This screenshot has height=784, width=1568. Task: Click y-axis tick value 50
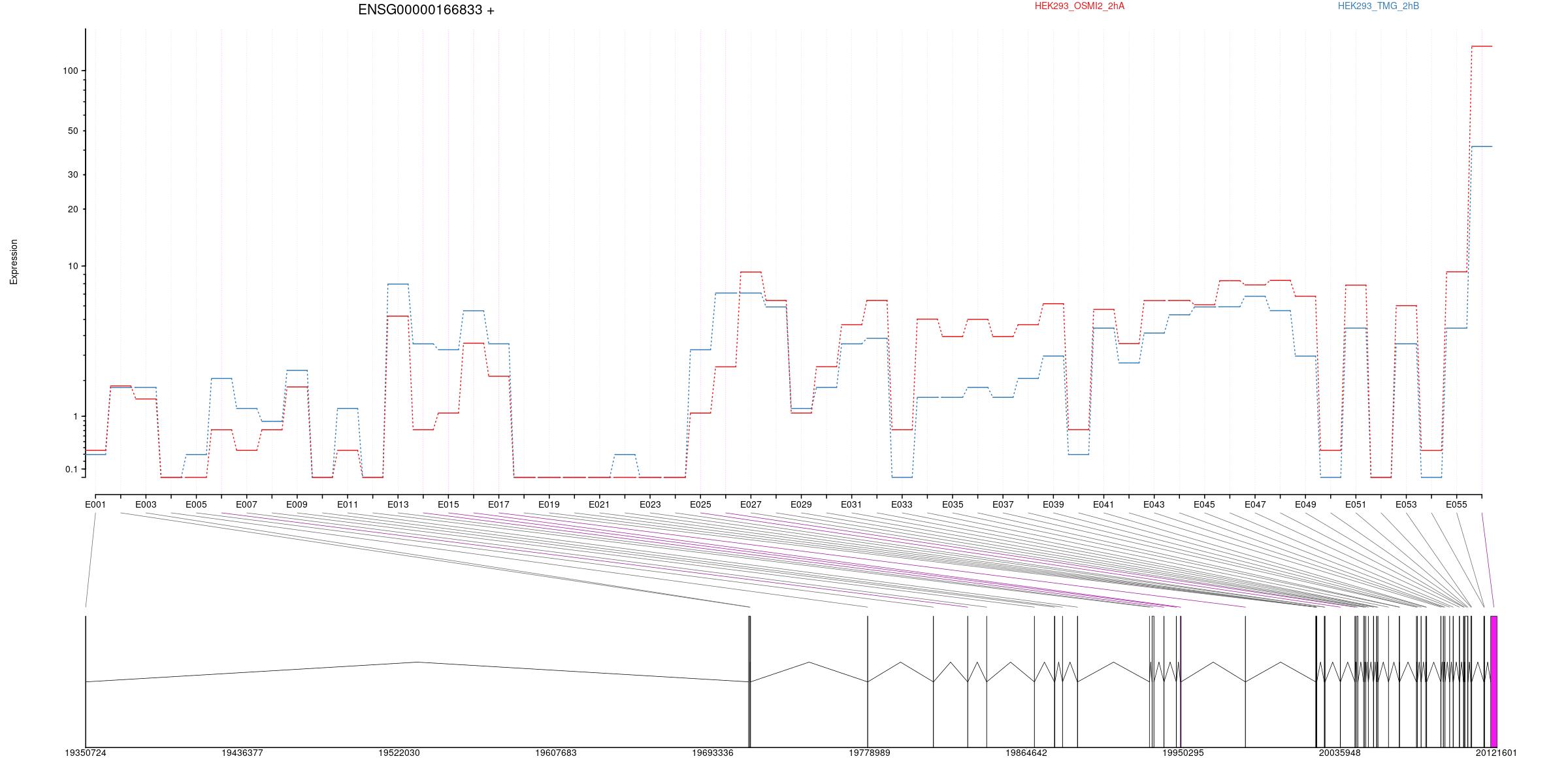click(x=73, y=131)
